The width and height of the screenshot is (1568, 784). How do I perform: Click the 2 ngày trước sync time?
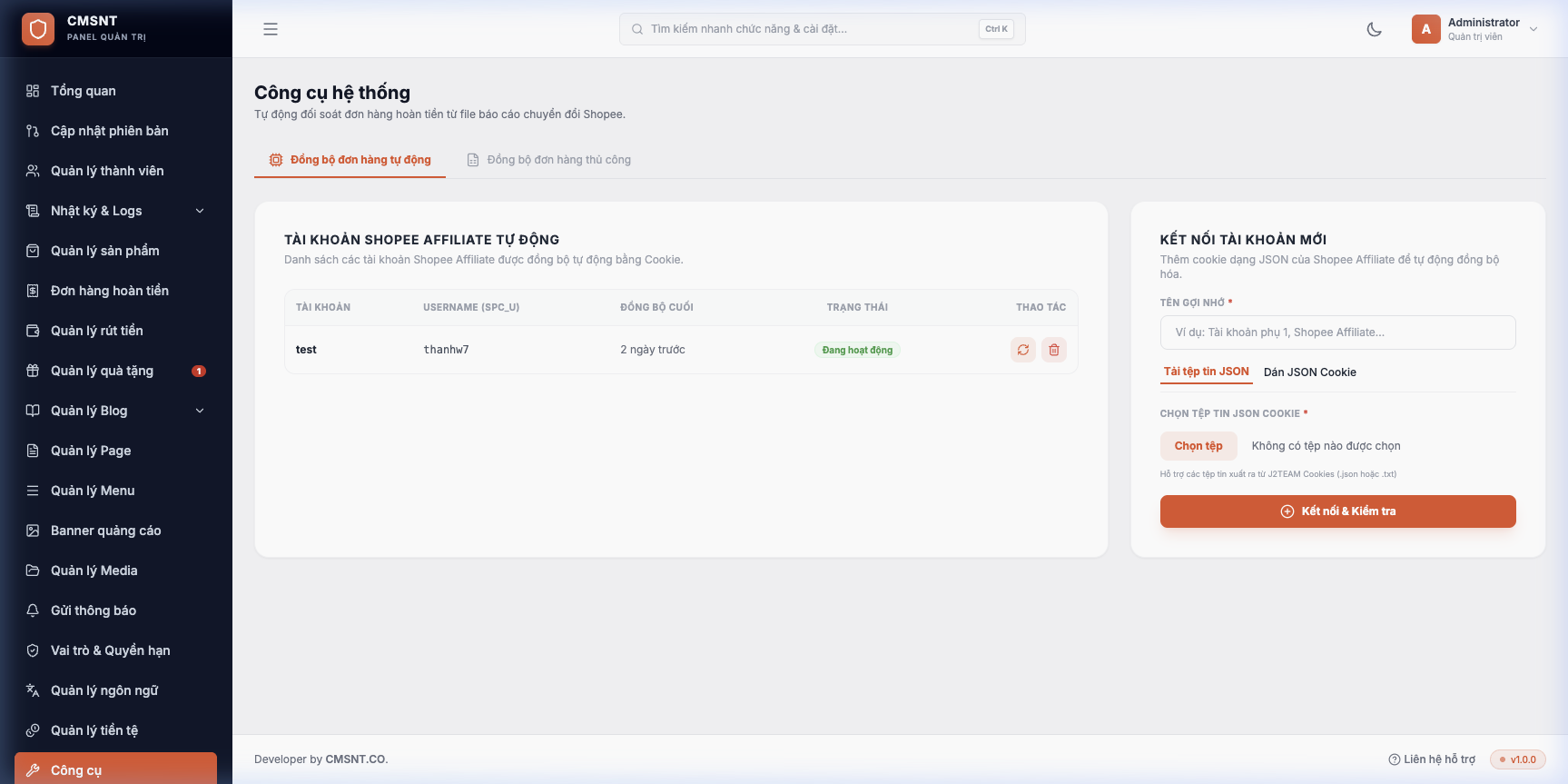653,350
